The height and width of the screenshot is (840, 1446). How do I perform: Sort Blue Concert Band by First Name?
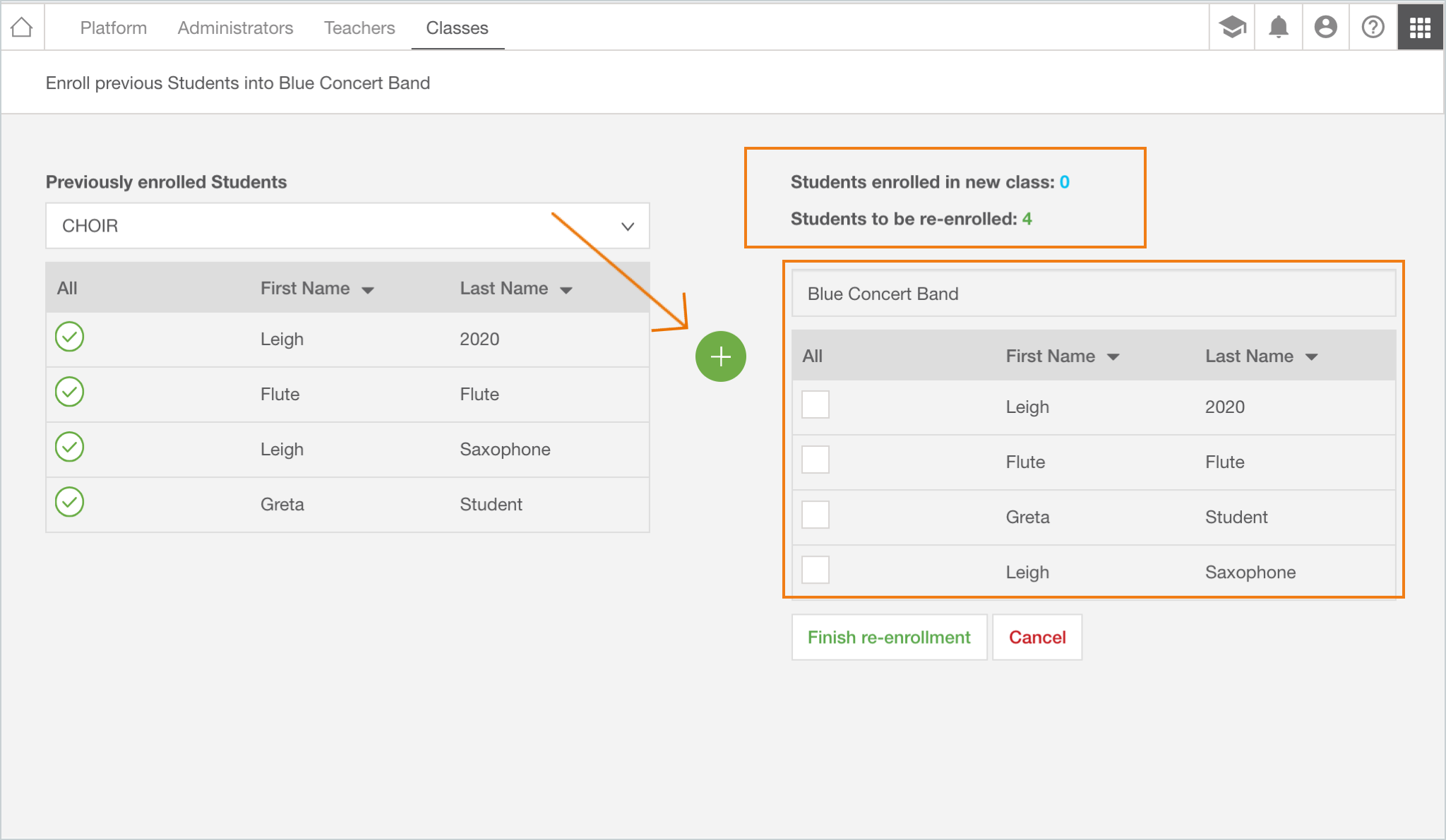click(1063, 356)
